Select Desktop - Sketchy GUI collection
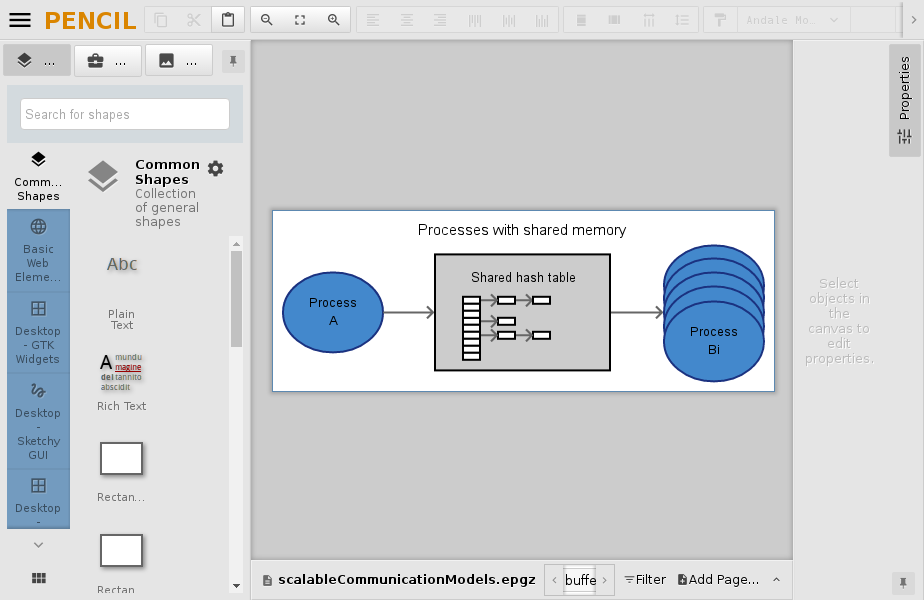Image resolution: width=924 pixels, height=600 pixels. pyautogui.click(x=38, y=421)
